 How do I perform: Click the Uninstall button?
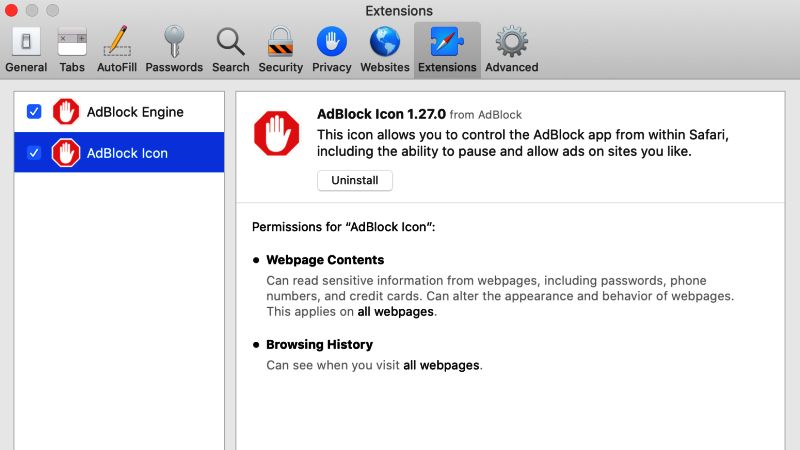(355, 181)
